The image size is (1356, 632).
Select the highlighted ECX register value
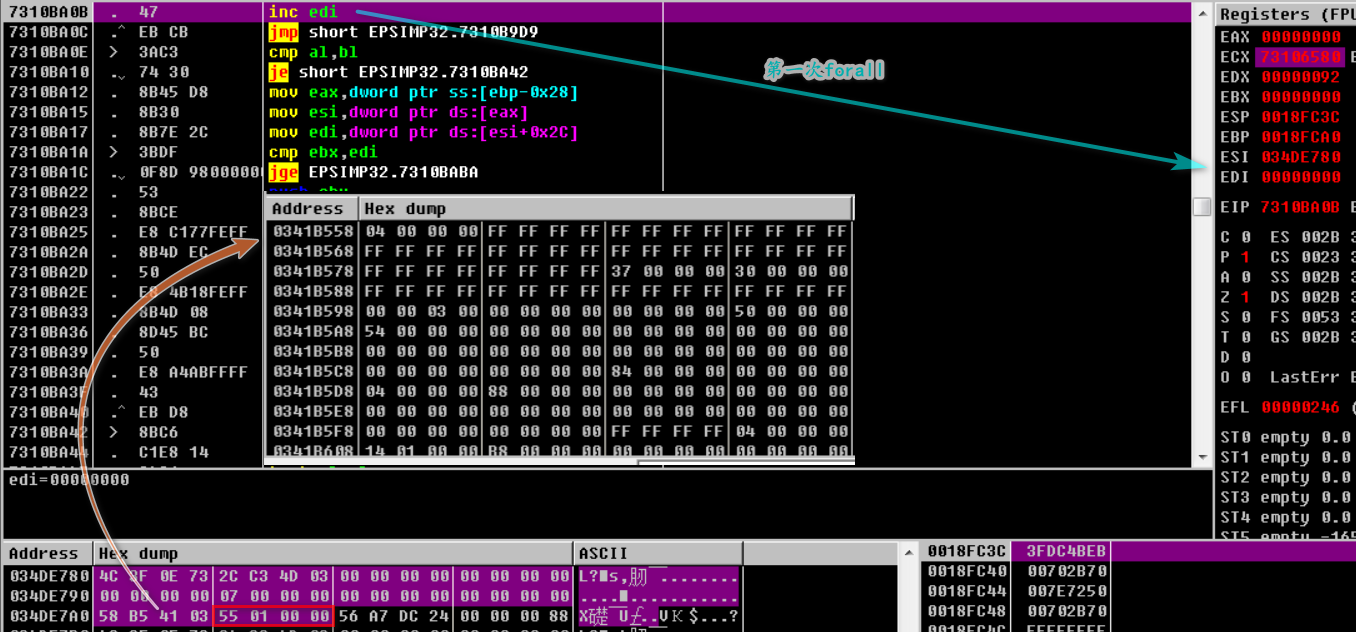[x=1301, y=57]
